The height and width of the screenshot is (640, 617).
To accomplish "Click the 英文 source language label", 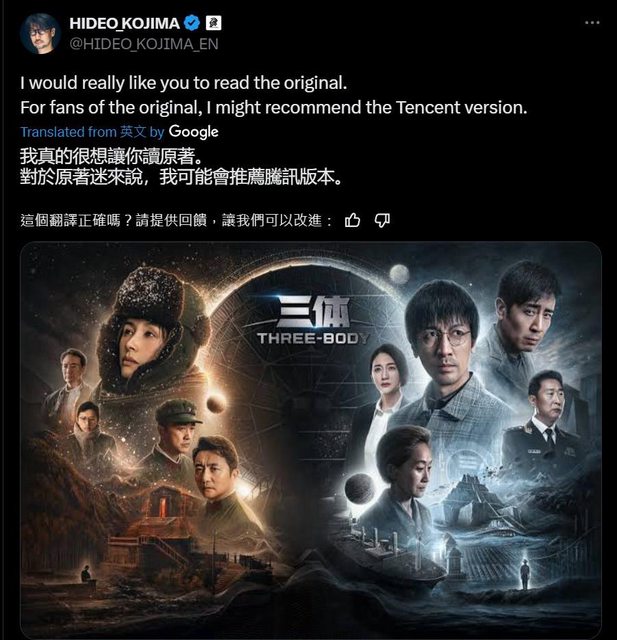I will (x=133, y=132).
